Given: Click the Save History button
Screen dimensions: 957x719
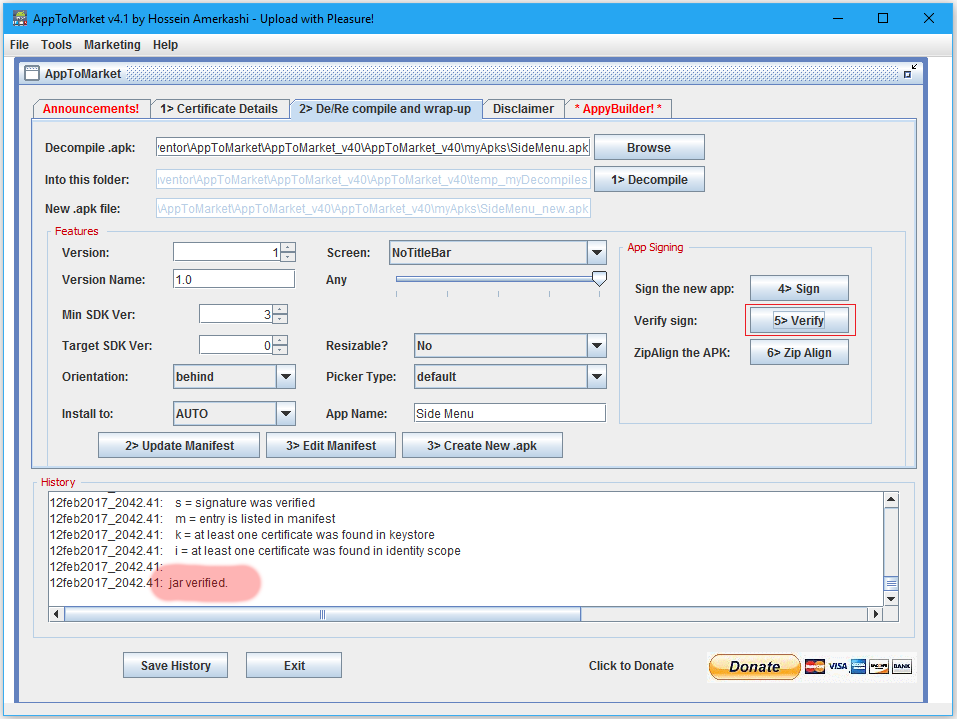Looking at the screenshot, I should tap(176, 665).
